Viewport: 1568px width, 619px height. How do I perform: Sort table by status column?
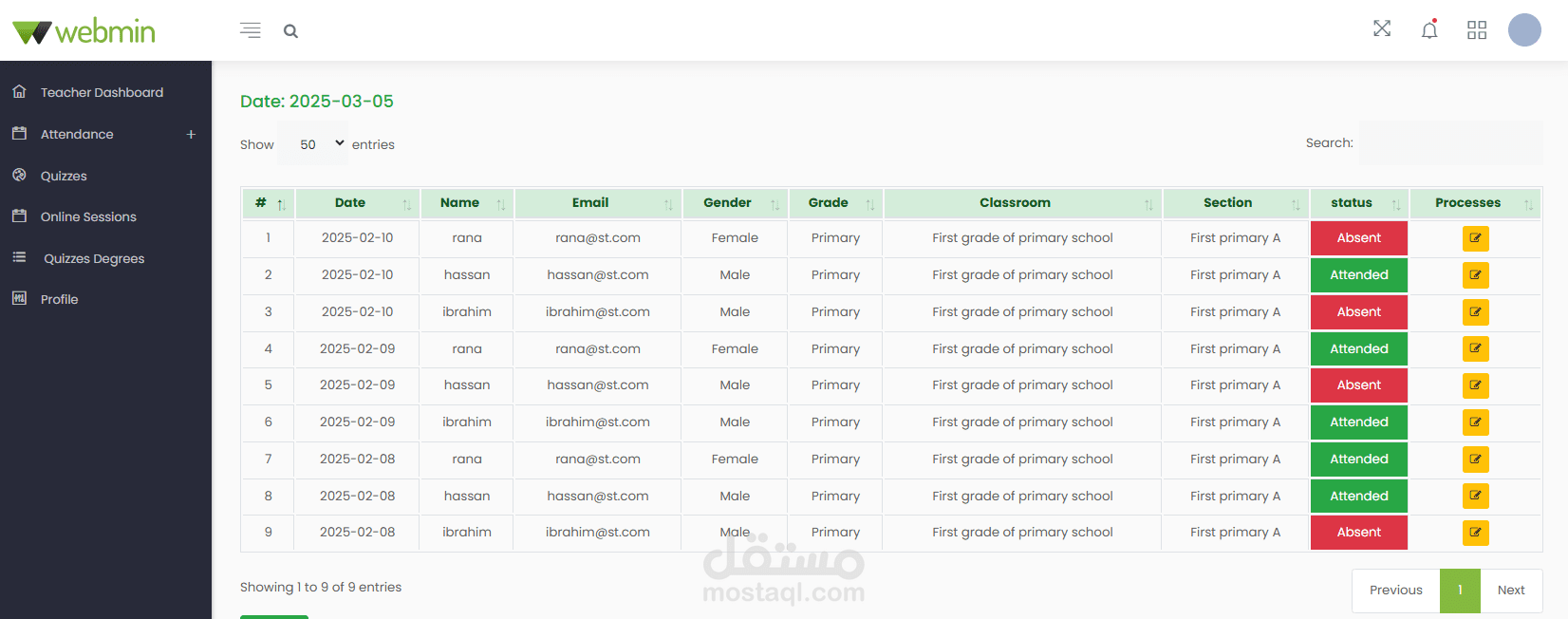click(1359, 203)
